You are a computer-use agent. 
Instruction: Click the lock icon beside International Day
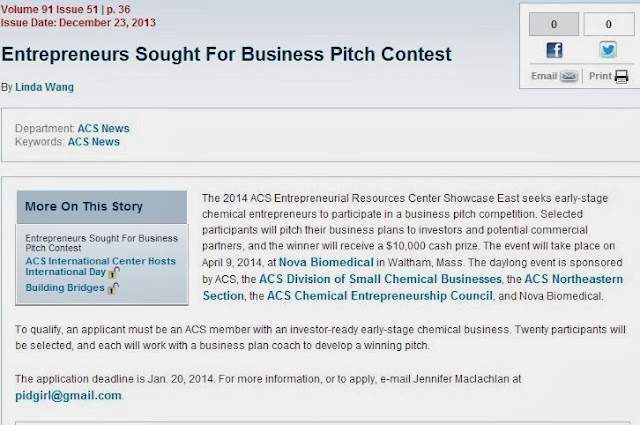coord(114,273)
